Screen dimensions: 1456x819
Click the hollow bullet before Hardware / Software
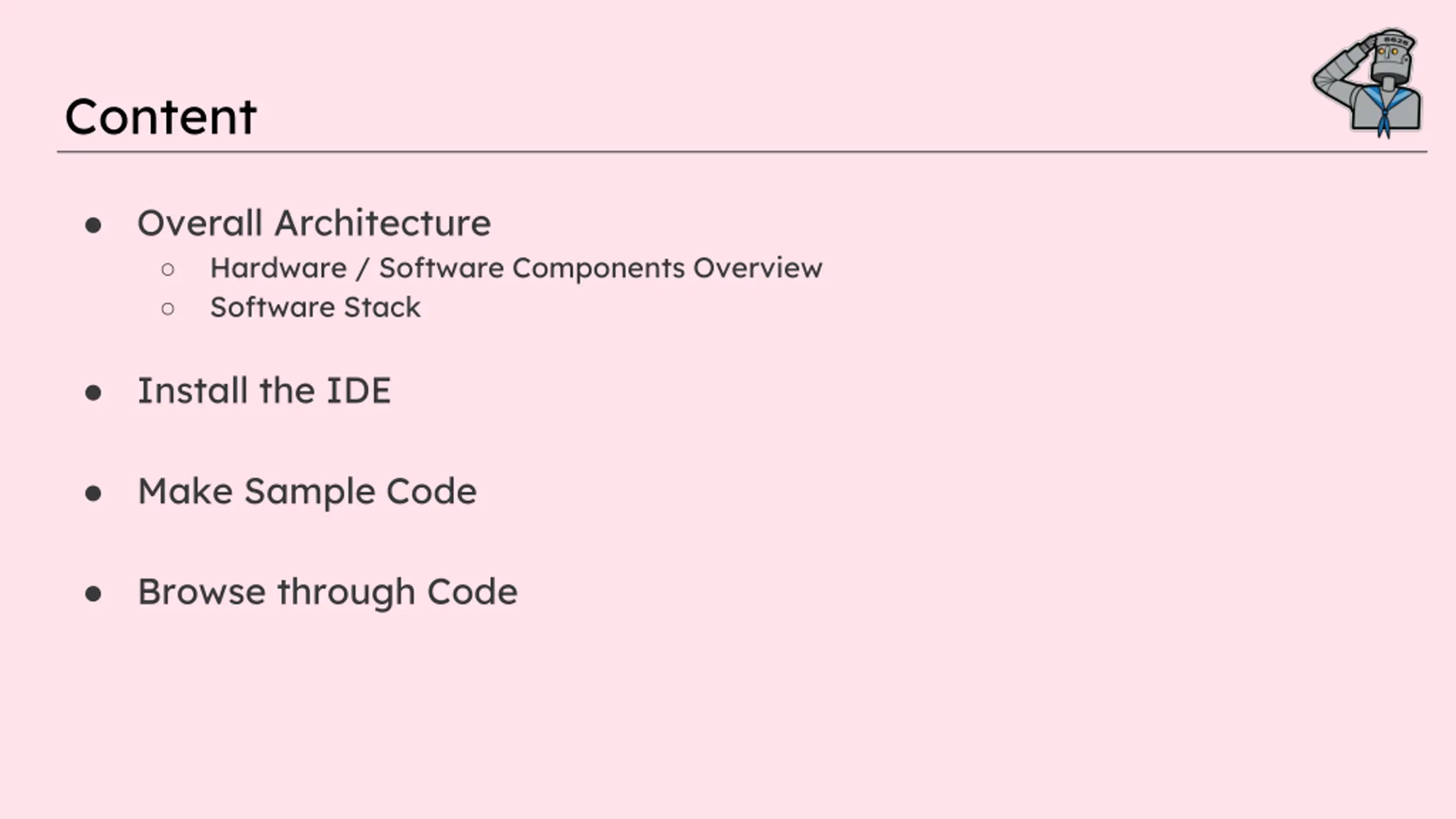click(x=168, y=270)
